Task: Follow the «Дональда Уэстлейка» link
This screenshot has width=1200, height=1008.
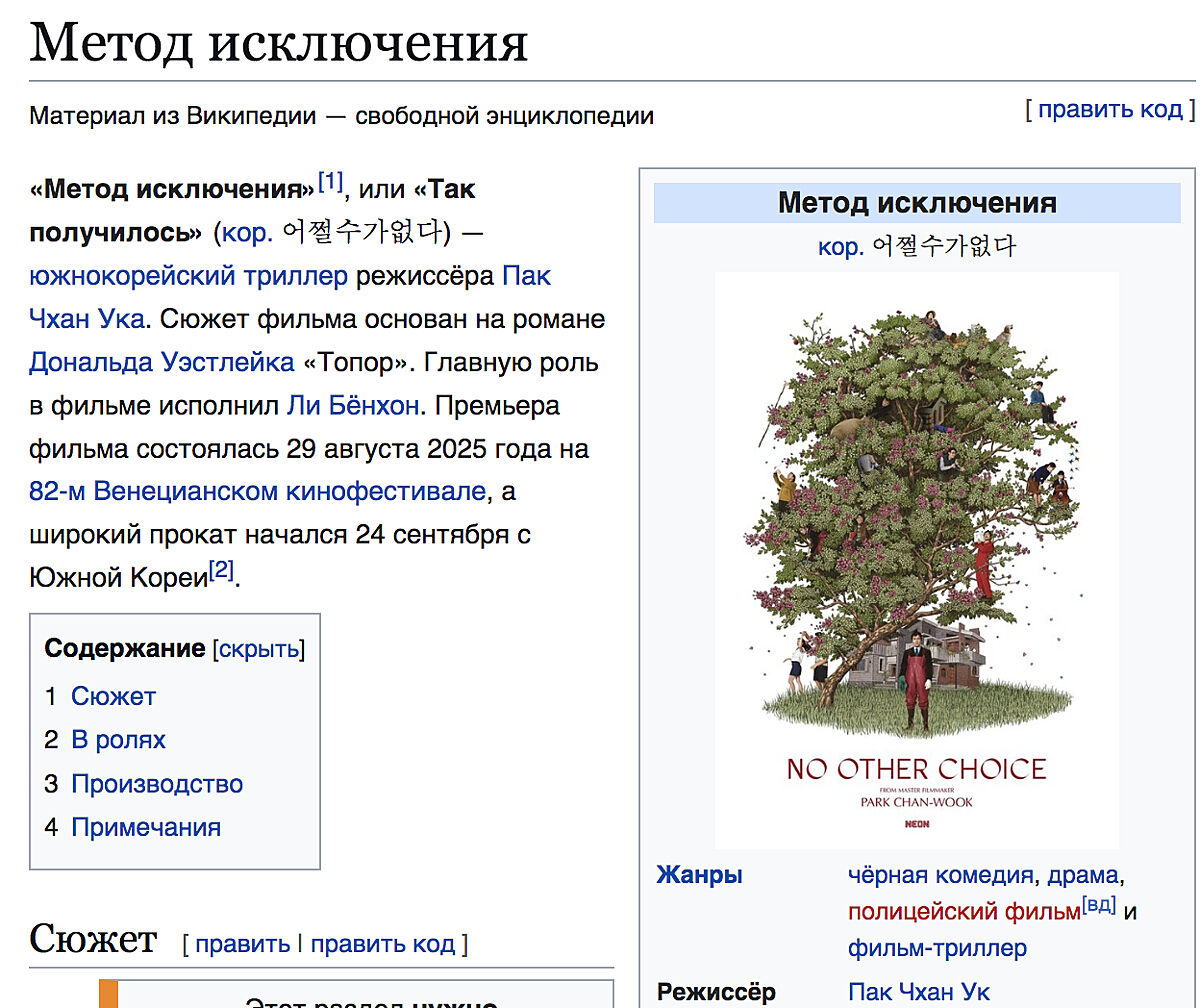Action: tap(162, 362)
